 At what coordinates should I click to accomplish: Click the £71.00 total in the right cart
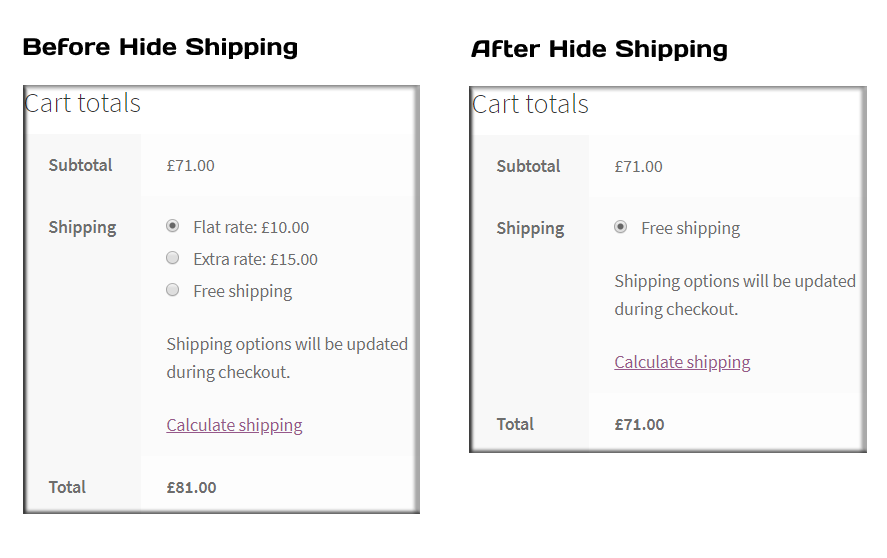click(x=639, y=424)
